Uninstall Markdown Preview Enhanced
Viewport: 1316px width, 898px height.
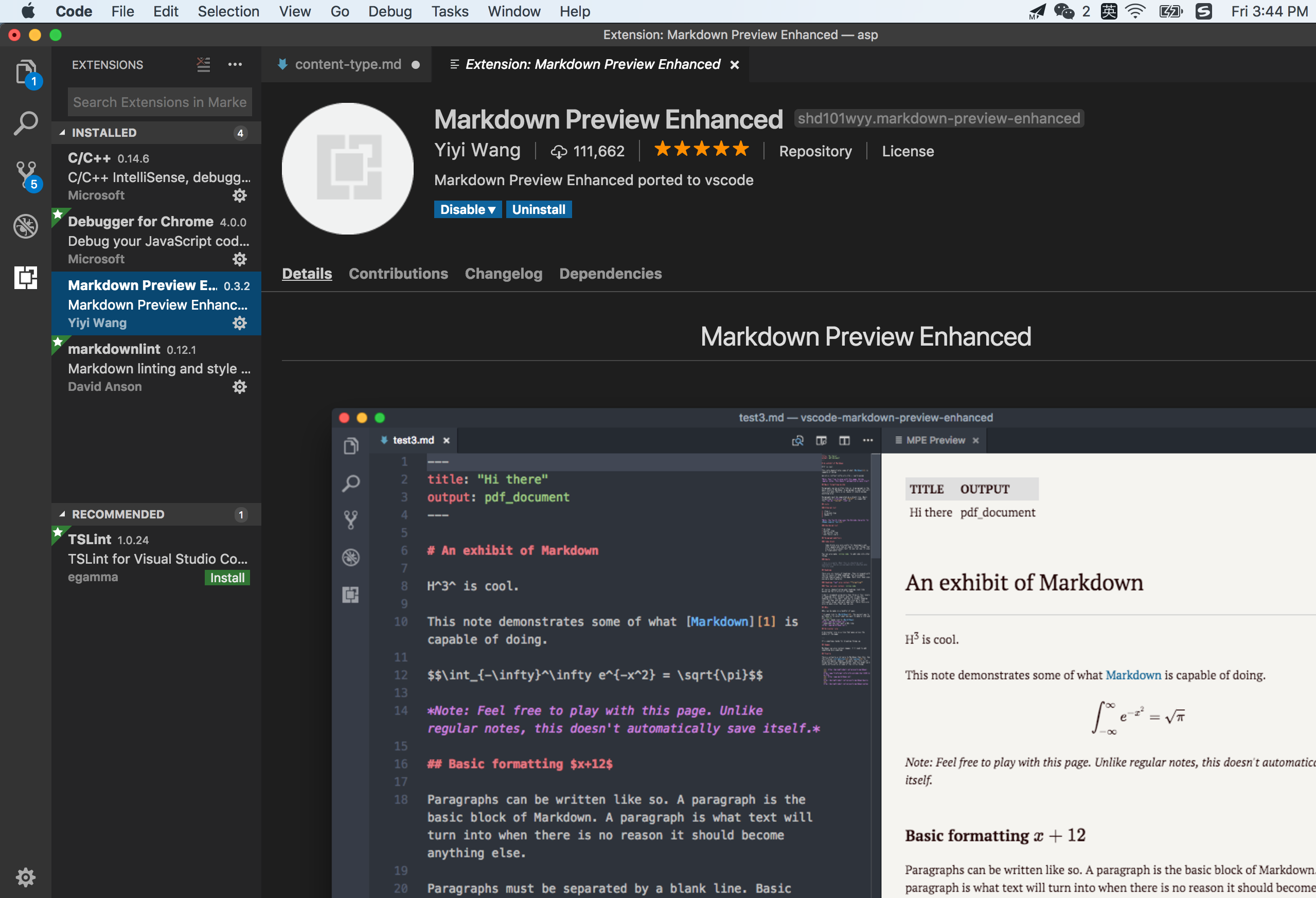539,209
